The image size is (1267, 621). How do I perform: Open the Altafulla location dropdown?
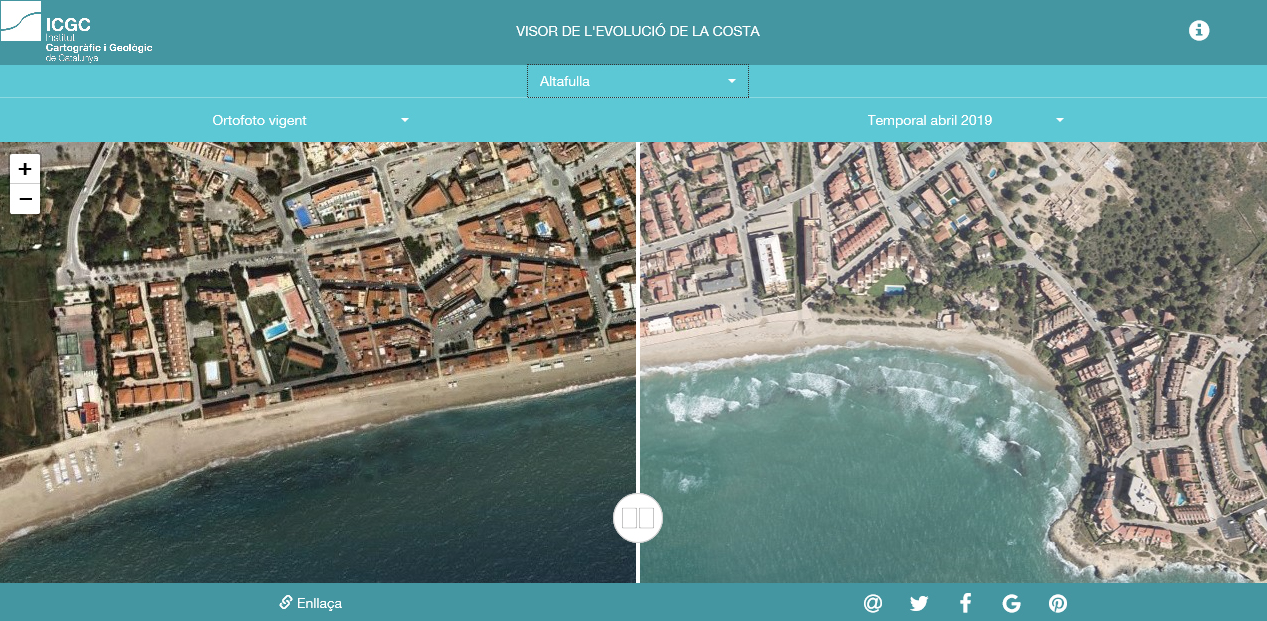(638, 81)
